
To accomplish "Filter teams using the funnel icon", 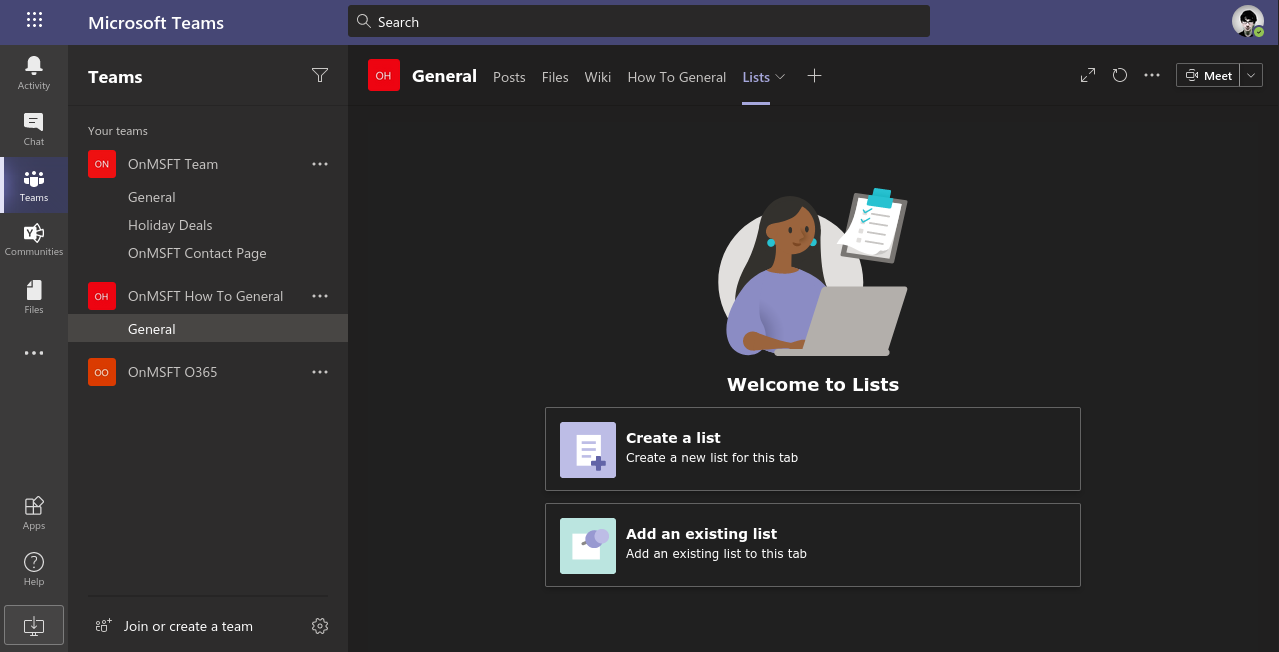I will [320, 75].
